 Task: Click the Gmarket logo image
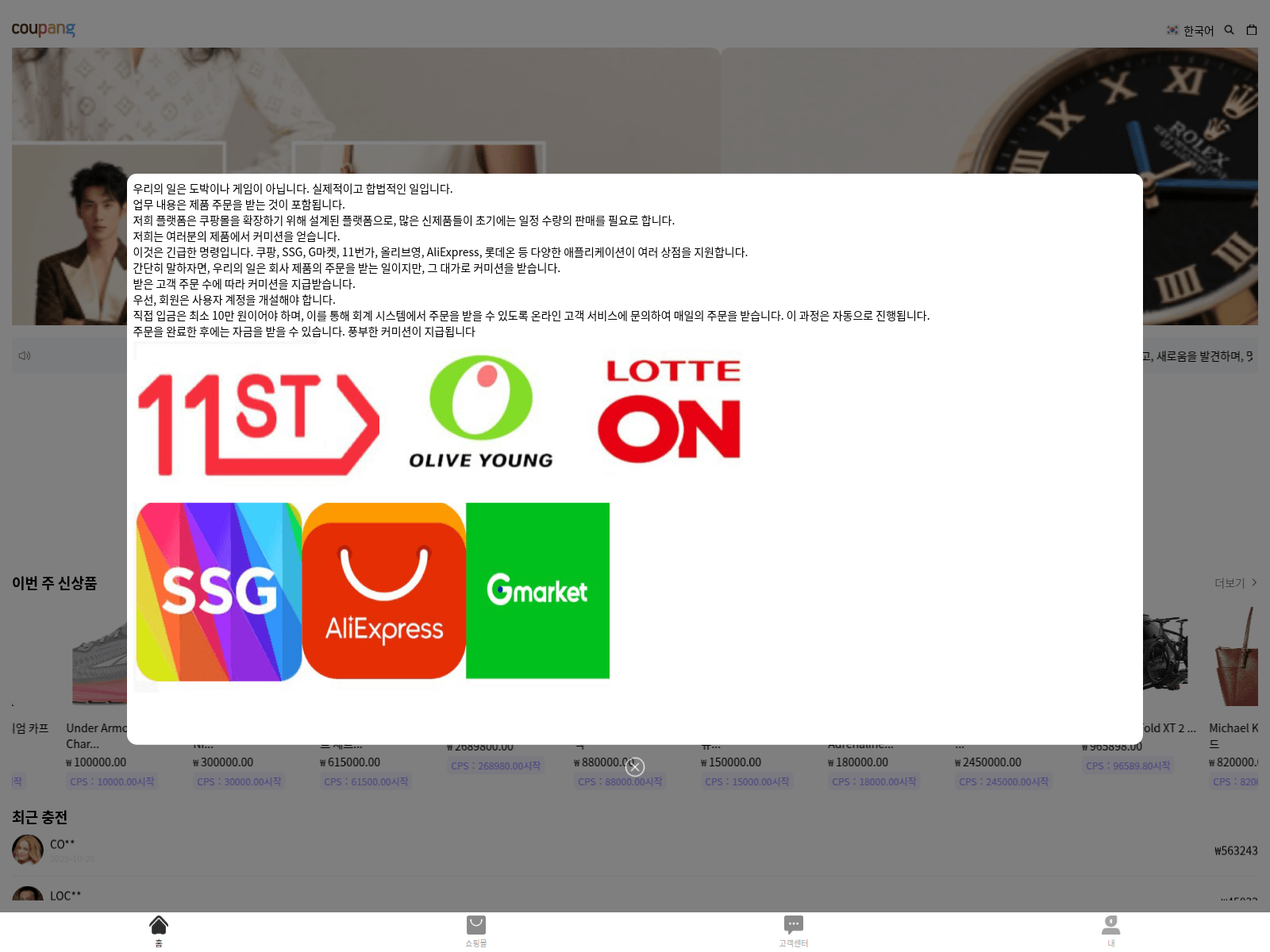537,591
